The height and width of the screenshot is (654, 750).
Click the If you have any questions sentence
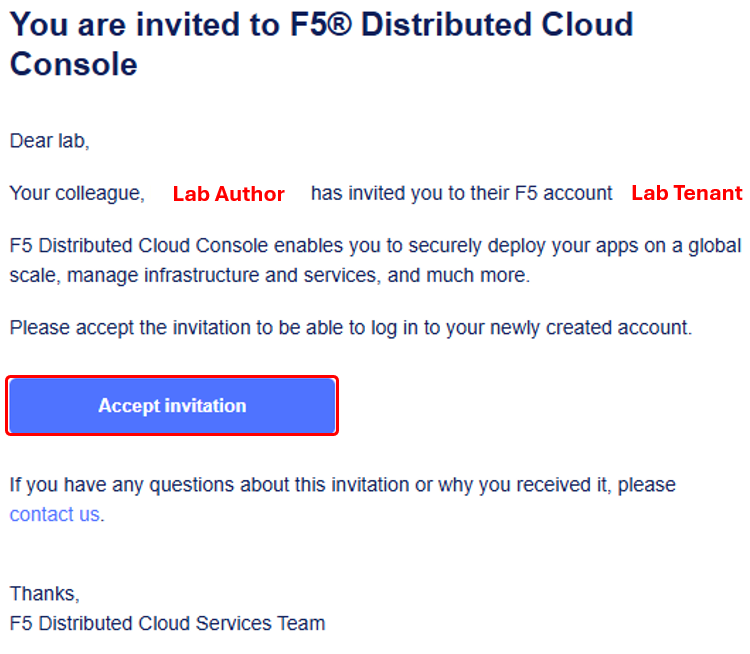(342, 485)
